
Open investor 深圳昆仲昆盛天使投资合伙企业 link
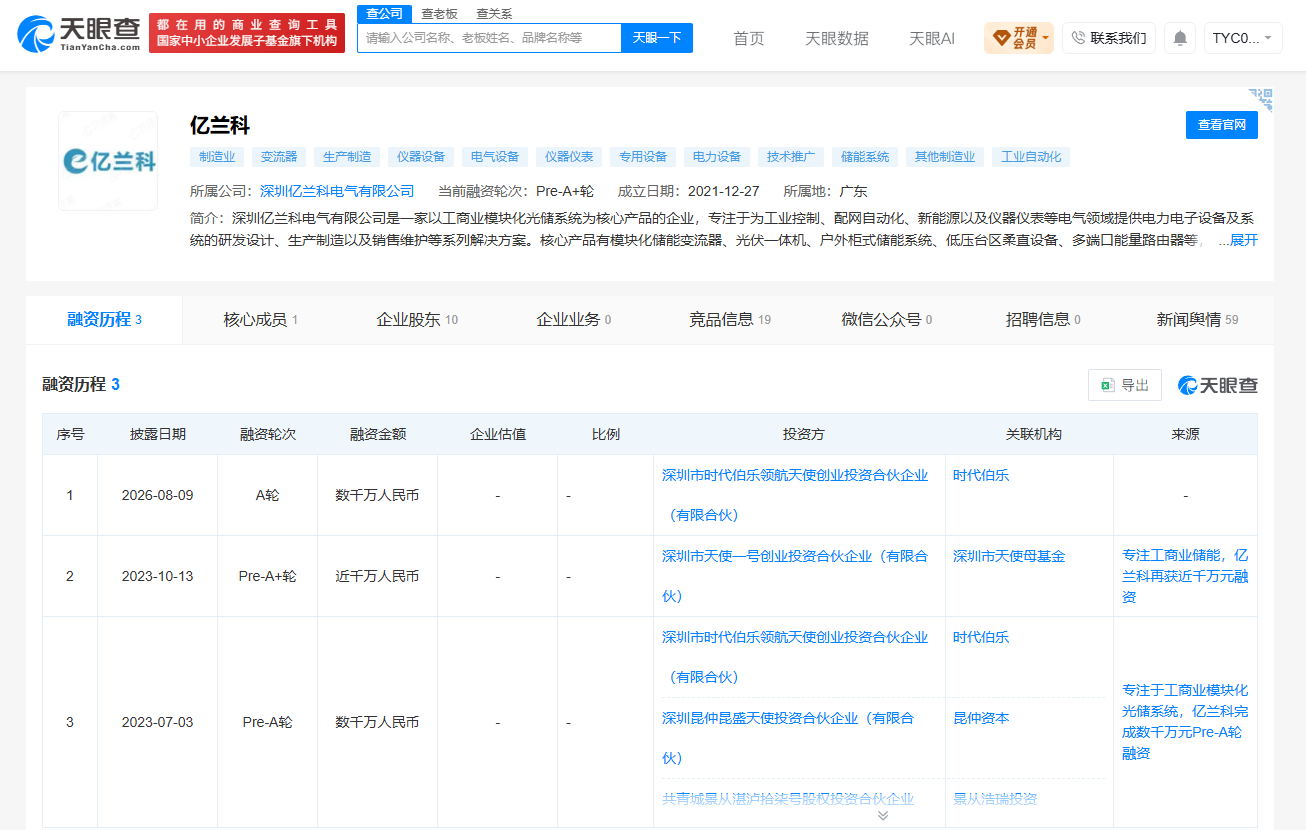788,738
